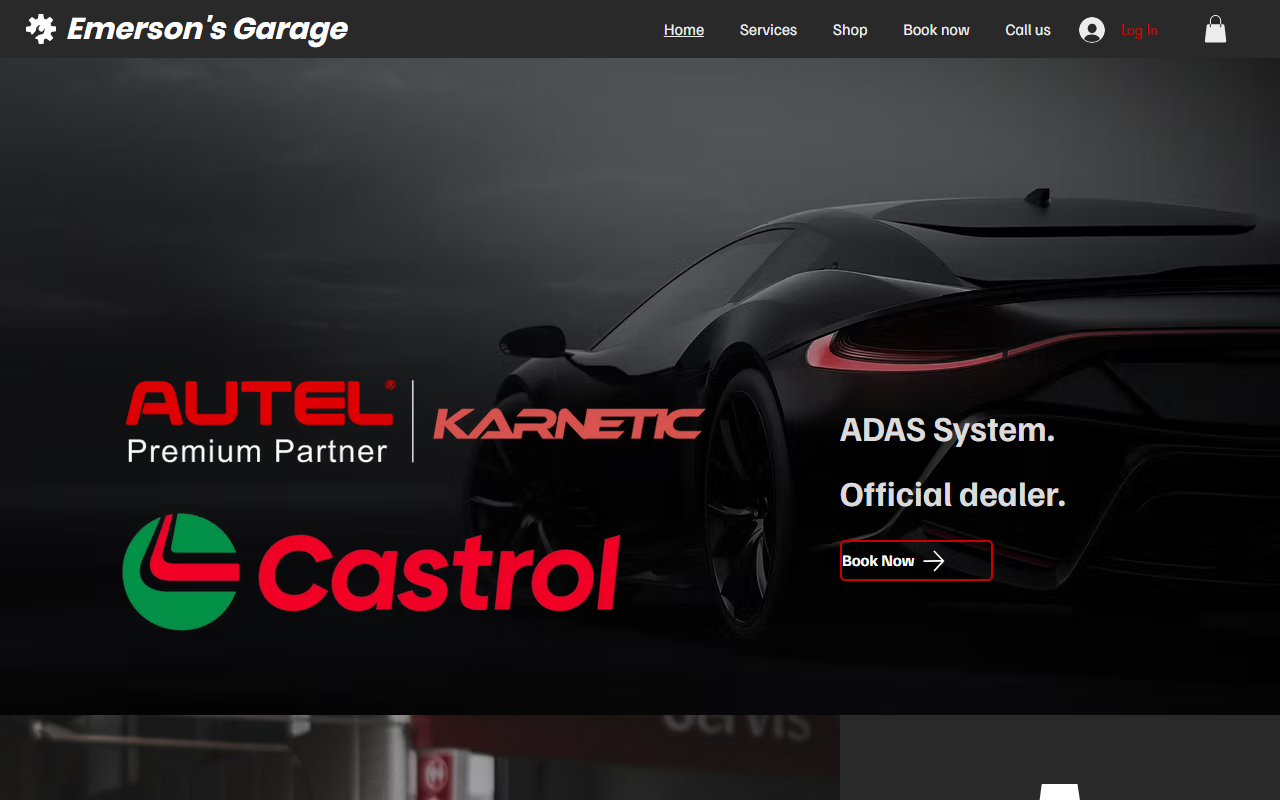Click the Official dealer. heading text

pos(953,495)
